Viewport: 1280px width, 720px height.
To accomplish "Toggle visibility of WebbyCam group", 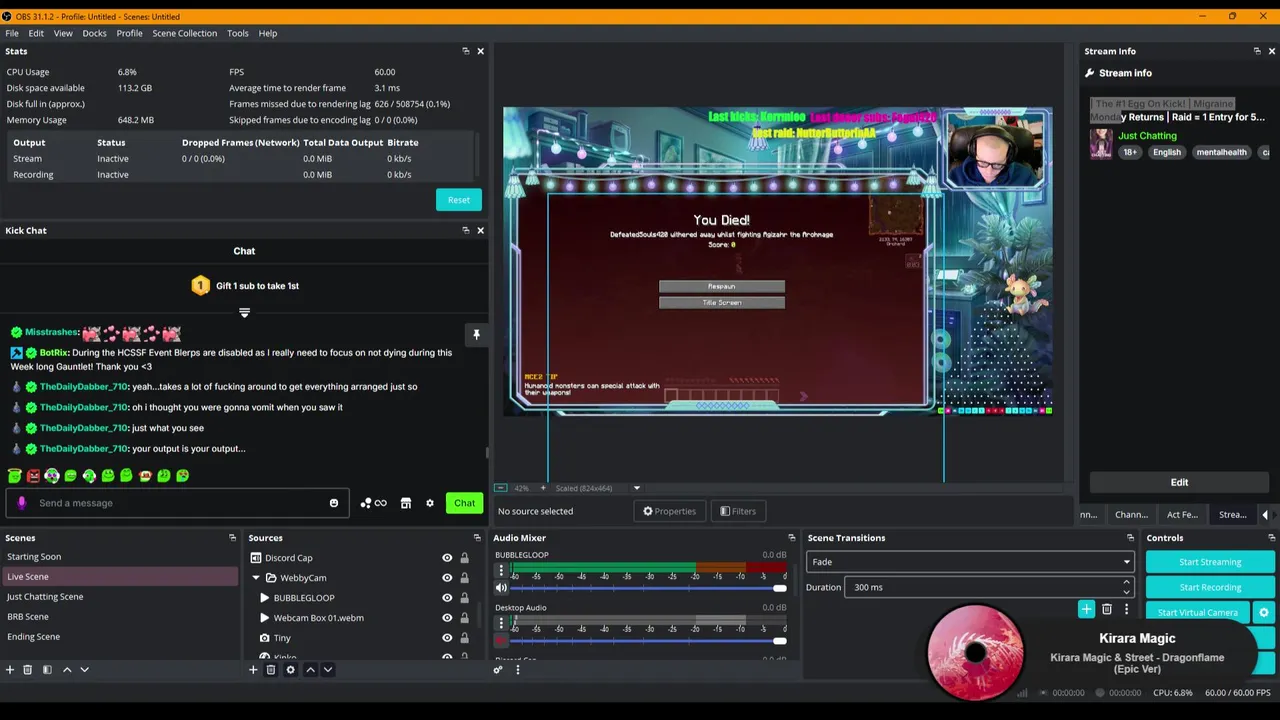I will pos(447,578).
